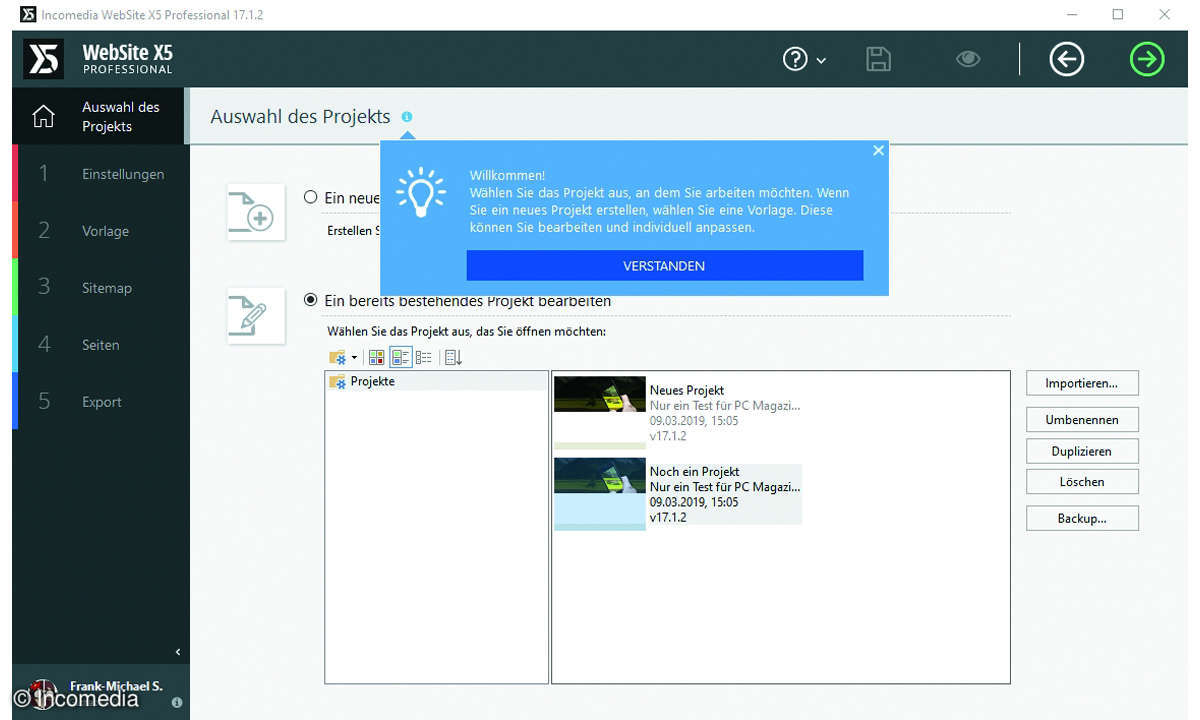Open the help question mark menu

(804, 60)
